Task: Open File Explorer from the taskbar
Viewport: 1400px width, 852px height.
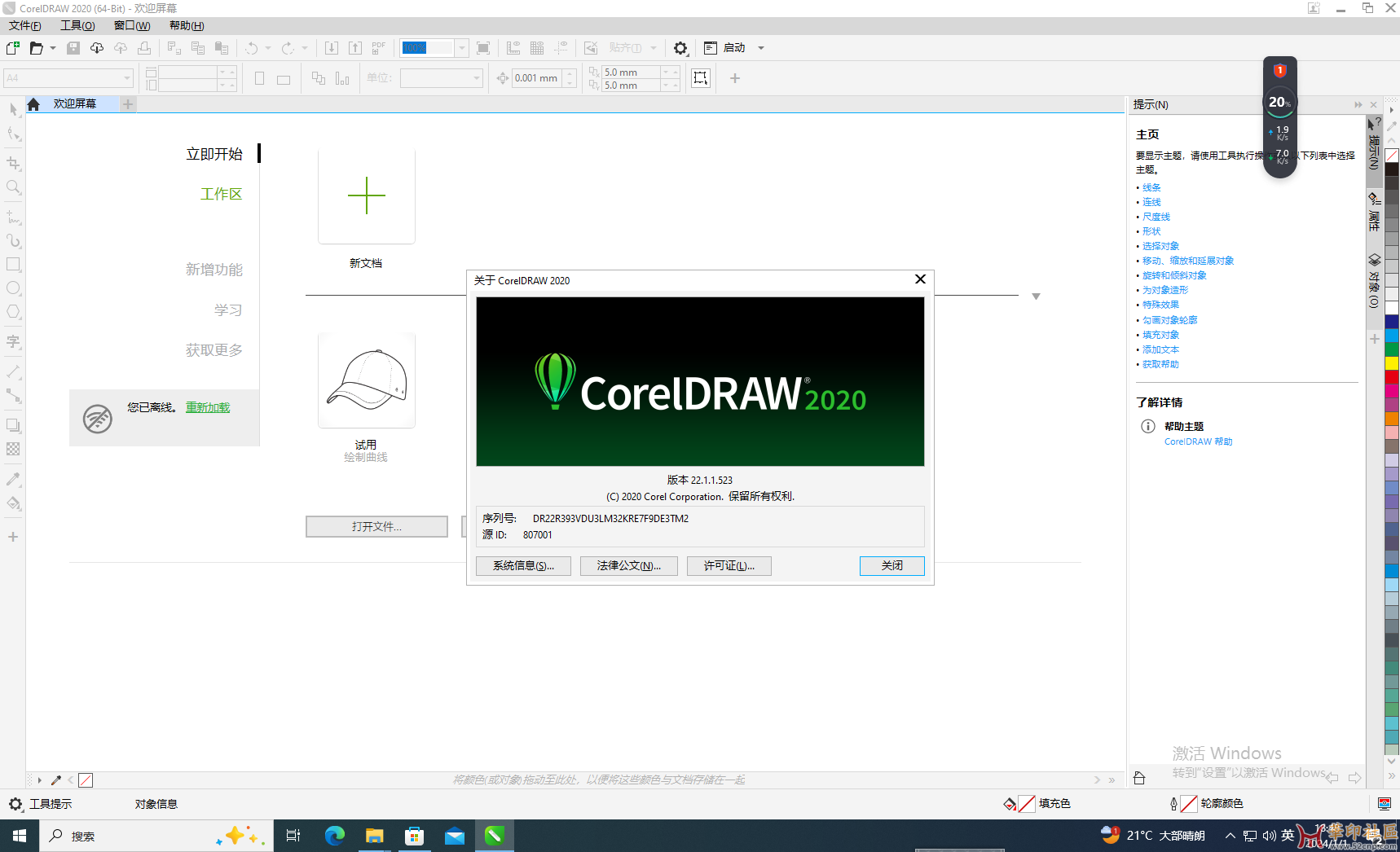Action: click(x=374, y=836)
